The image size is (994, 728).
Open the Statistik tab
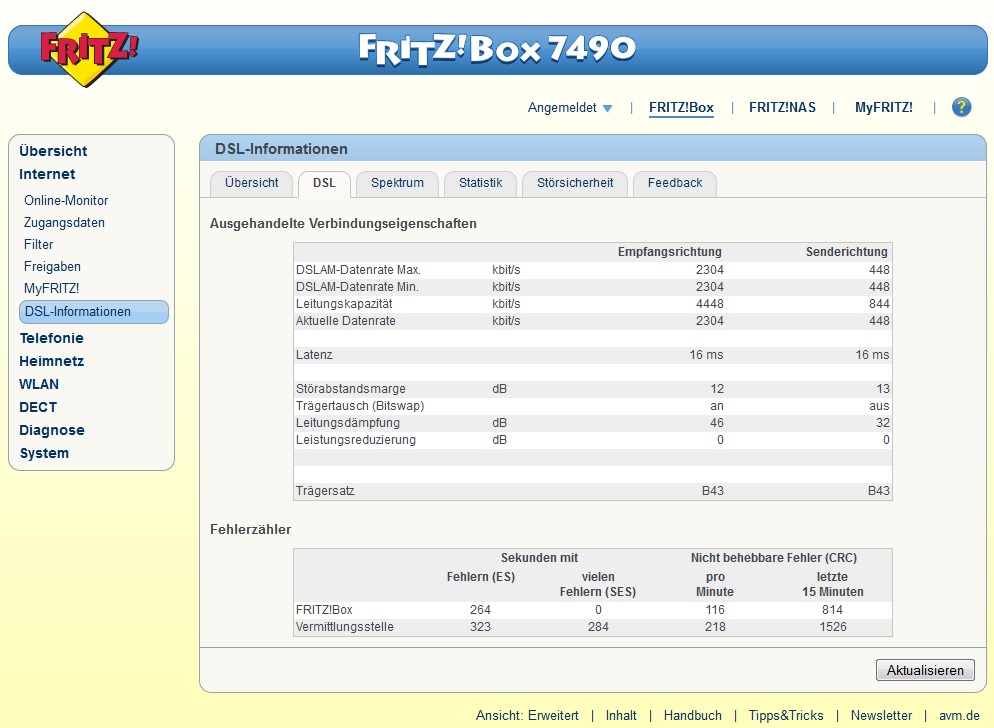480,183
